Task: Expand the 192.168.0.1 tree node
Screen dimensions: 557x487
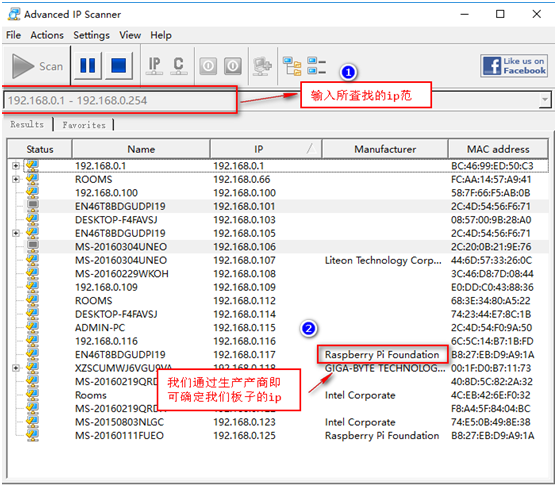Action: [16, 166]
